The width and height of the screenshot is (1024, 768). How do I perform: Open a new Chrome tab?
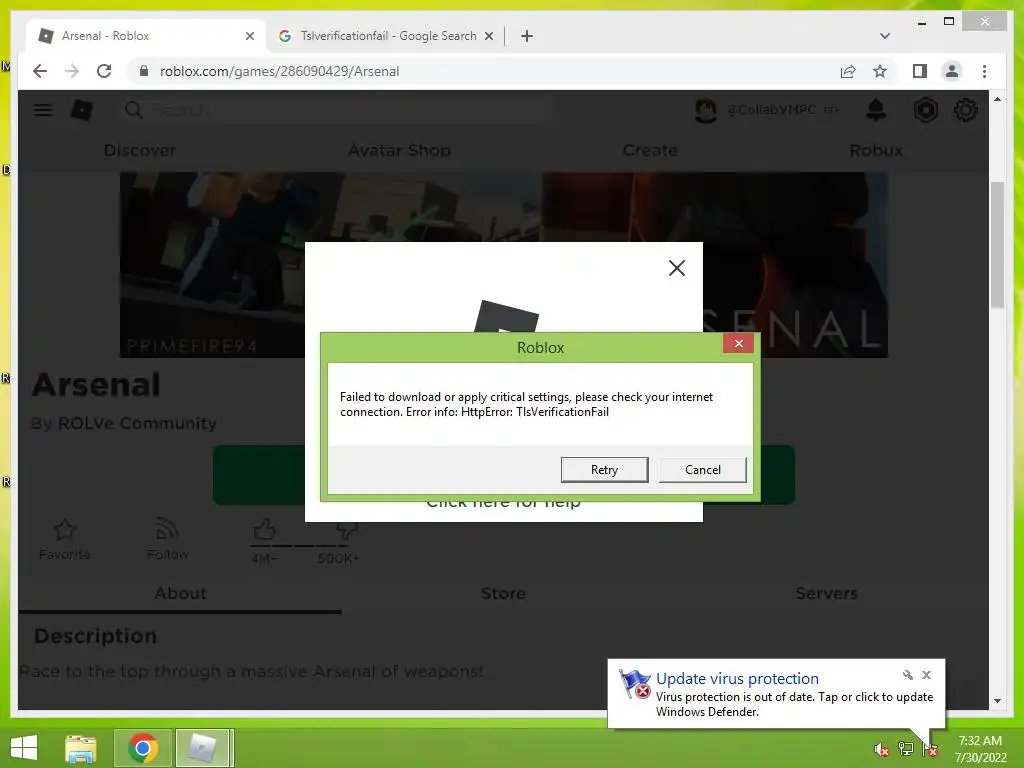tap(527, 36)
